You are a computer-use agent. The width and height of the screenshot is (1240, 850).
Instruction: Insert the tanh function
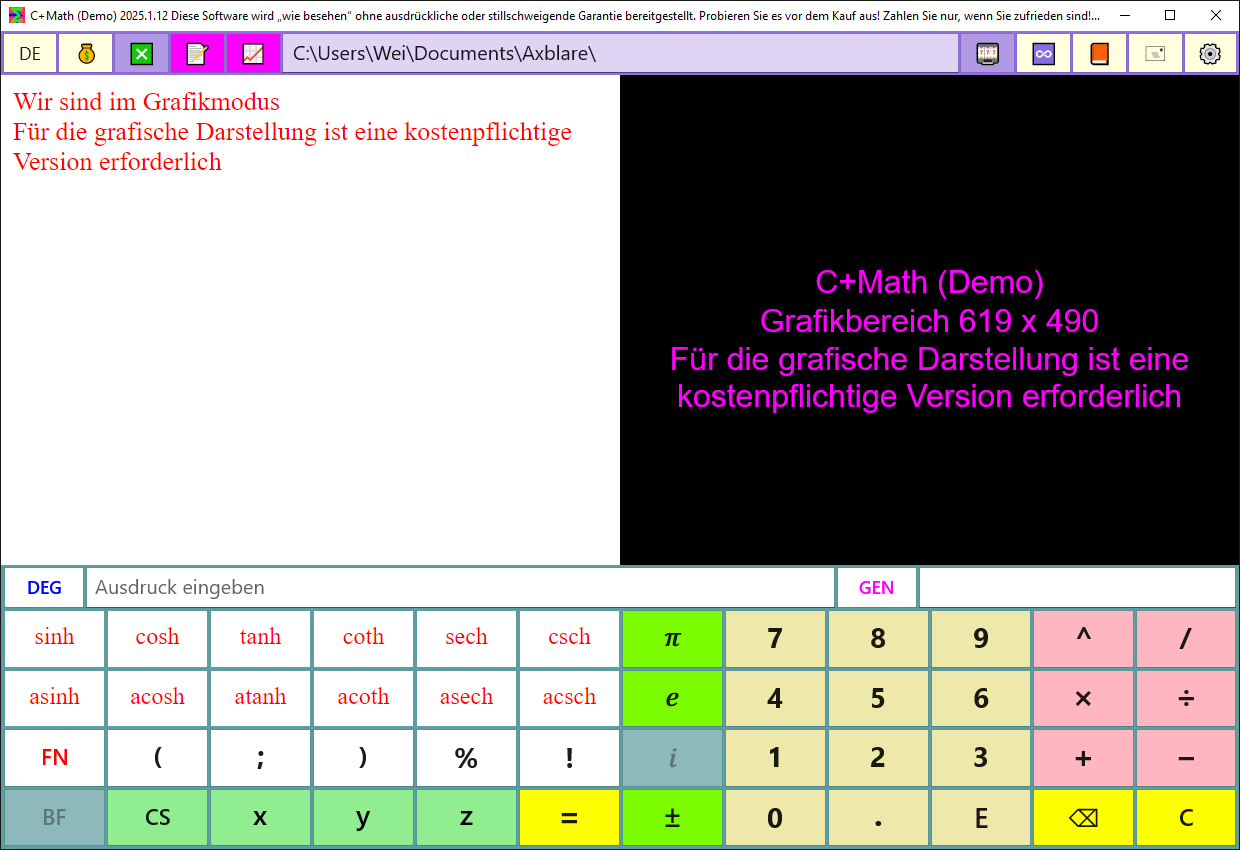260,638
